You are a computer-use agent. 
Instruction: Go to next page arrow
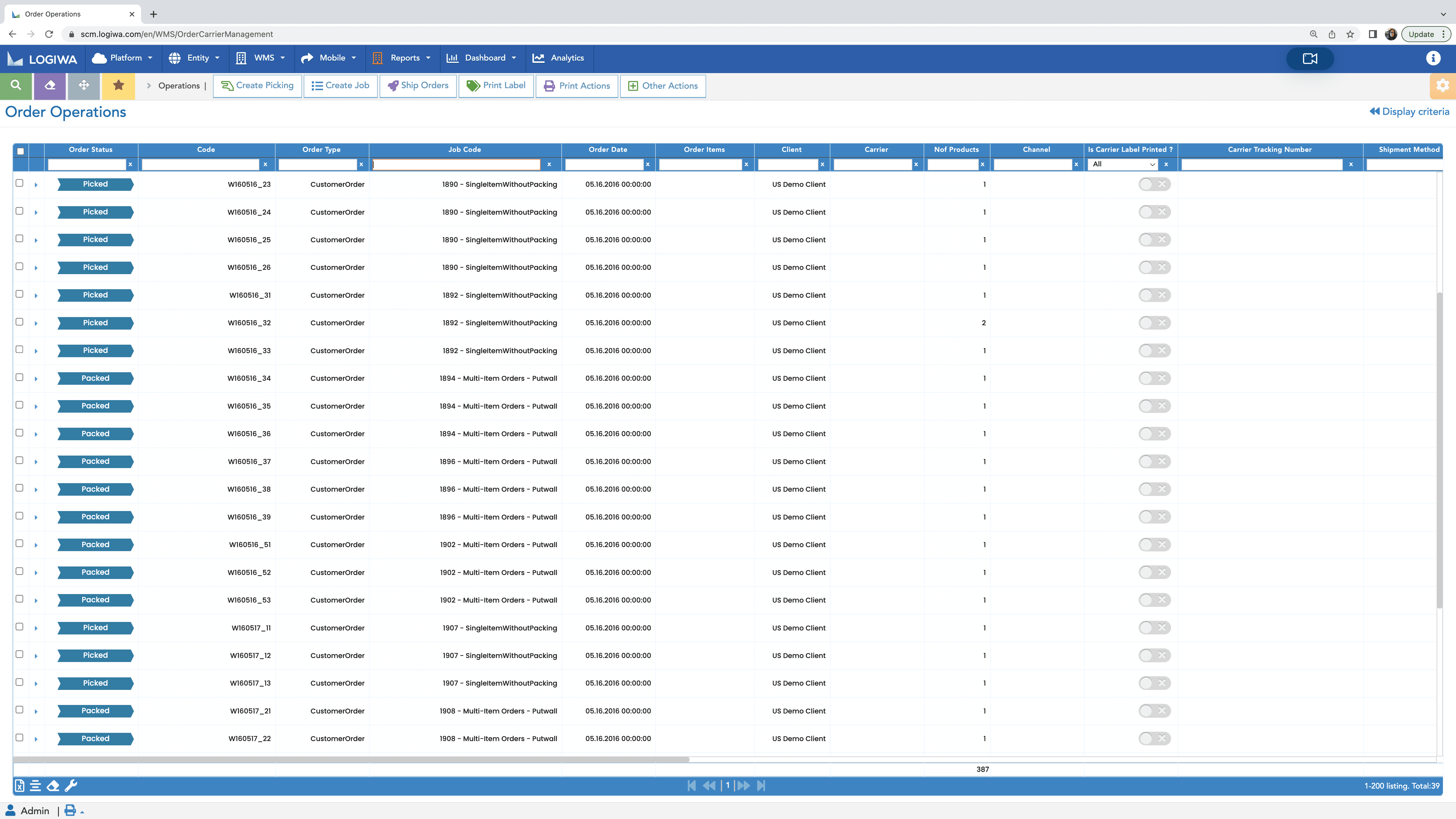pyautogui.click(x=743, y=786)
